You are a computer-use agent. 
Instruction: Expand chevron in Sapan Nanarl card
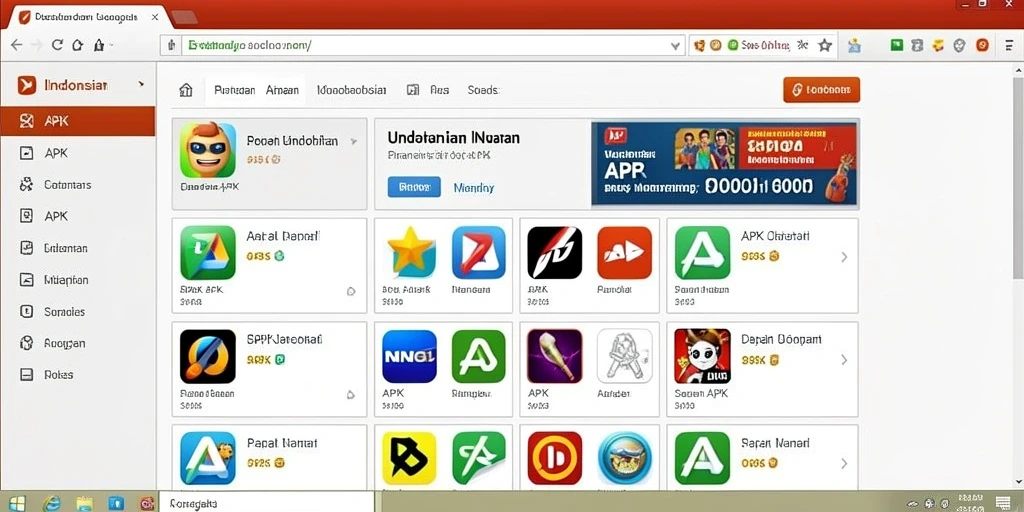pos(844,464)
